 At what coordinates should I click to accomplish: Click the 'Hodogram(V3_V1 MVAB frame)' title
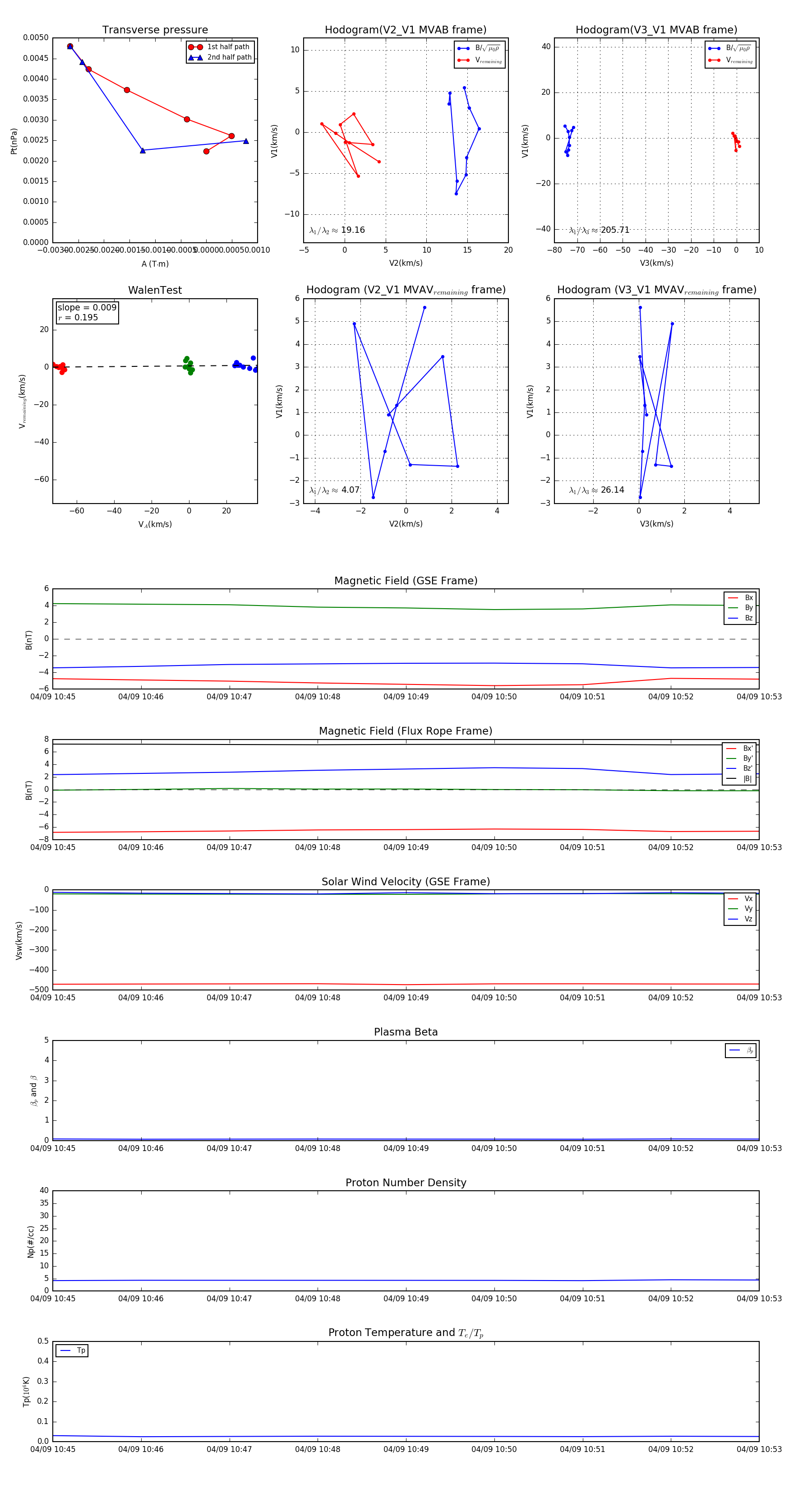point(656,29)
